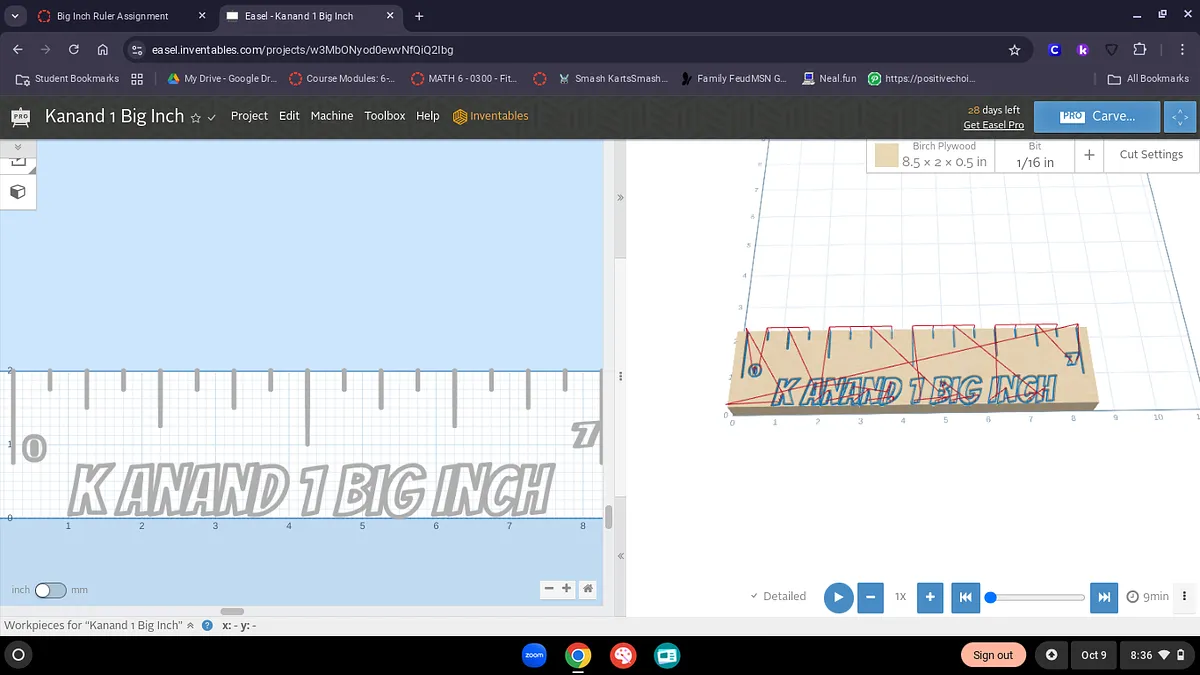Toggle the Detailed preview option
Image resolution: width=1200 pixels, height=675 pixels.
pyautogui.click(x=778, y=596)
